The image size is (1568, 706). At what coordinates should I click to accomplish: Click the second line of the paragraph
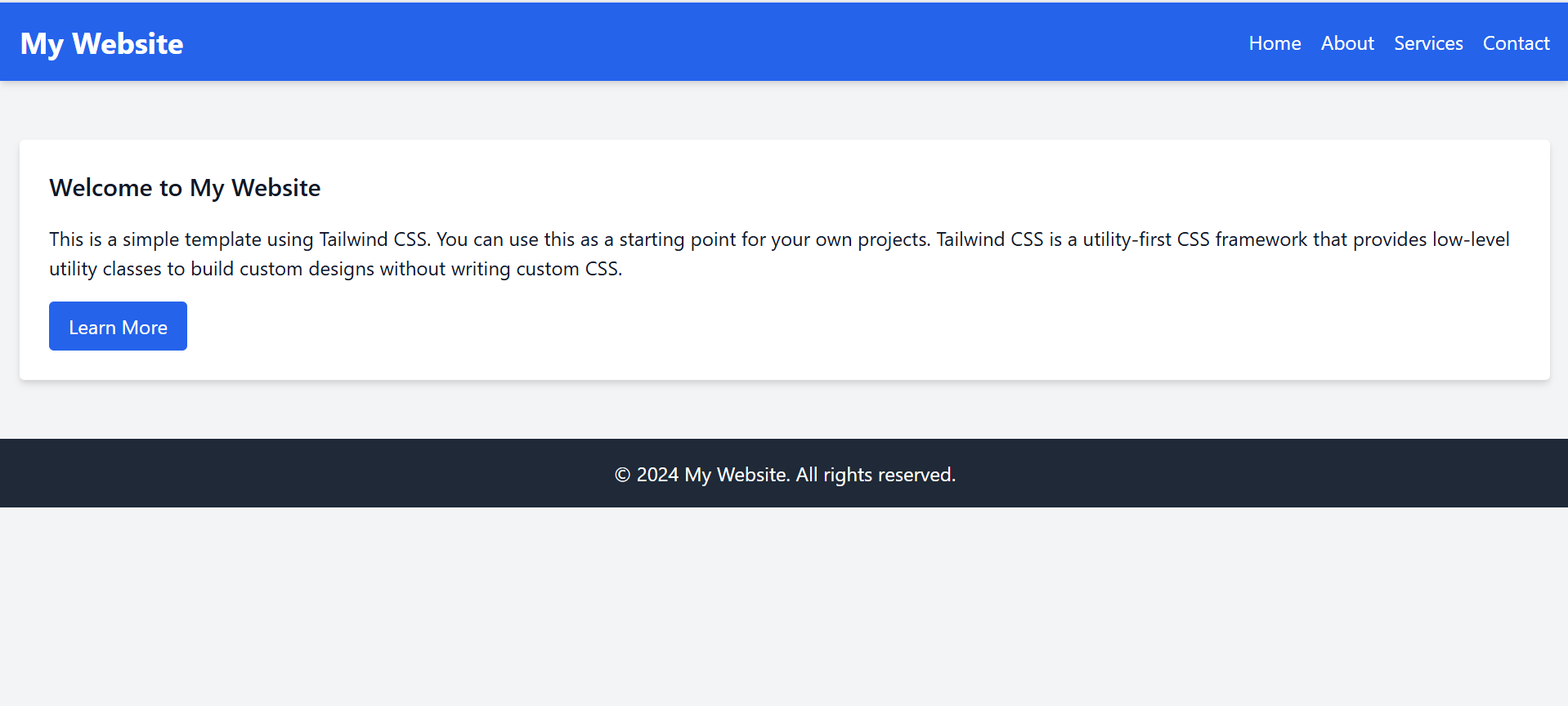coord(335,268)
